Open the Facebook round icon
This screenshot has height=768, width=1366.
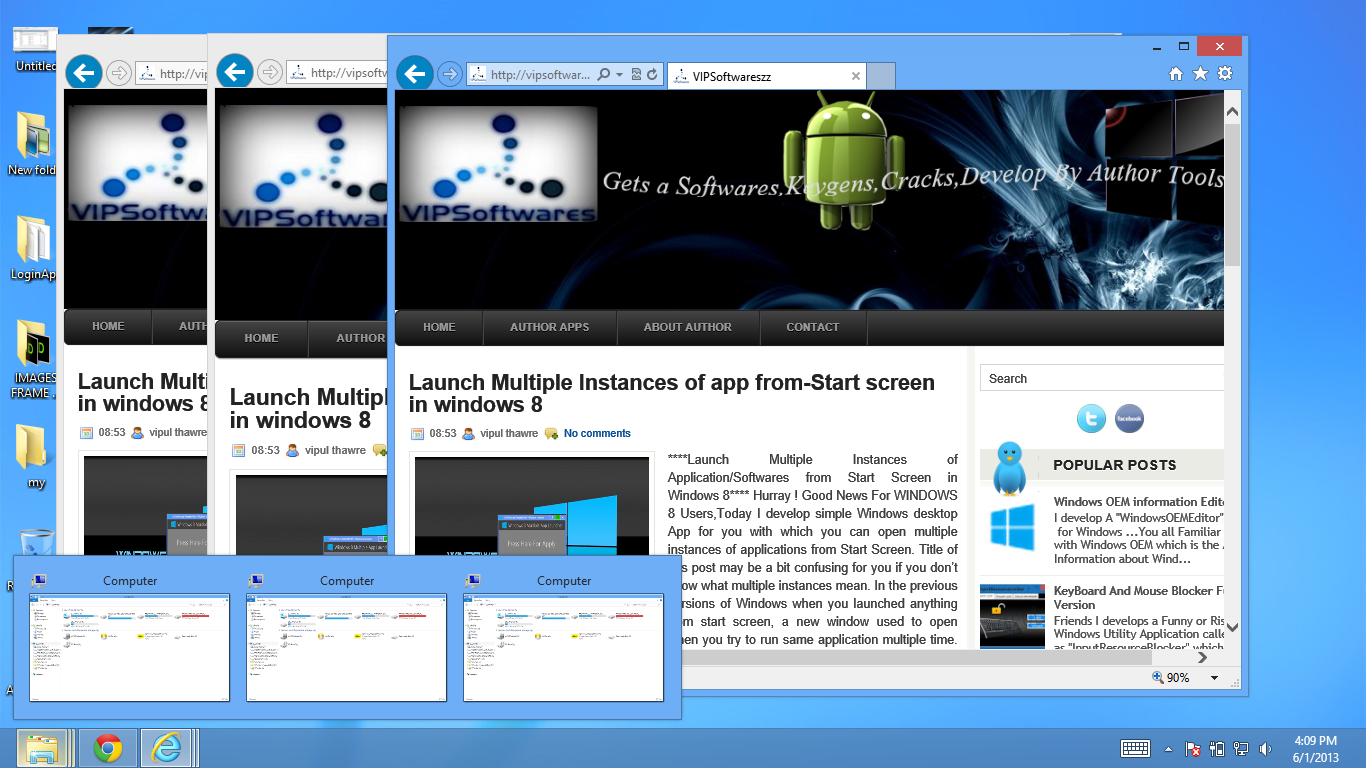1129,418
